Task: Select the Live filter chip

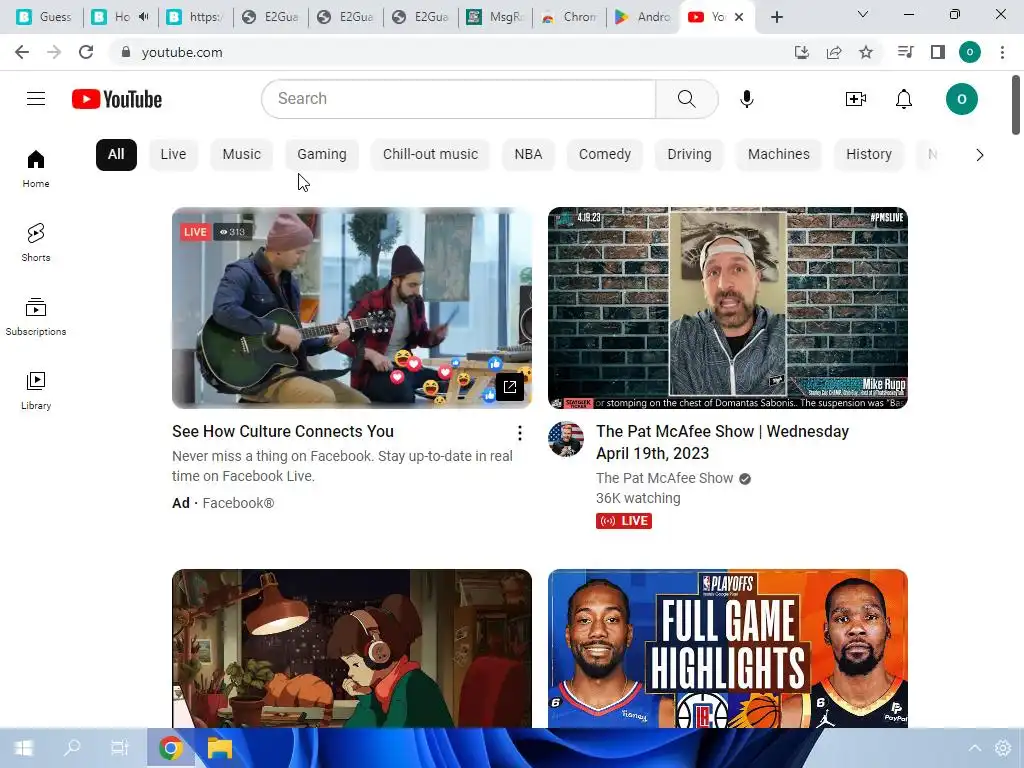Action: click(x=174, y=155)
